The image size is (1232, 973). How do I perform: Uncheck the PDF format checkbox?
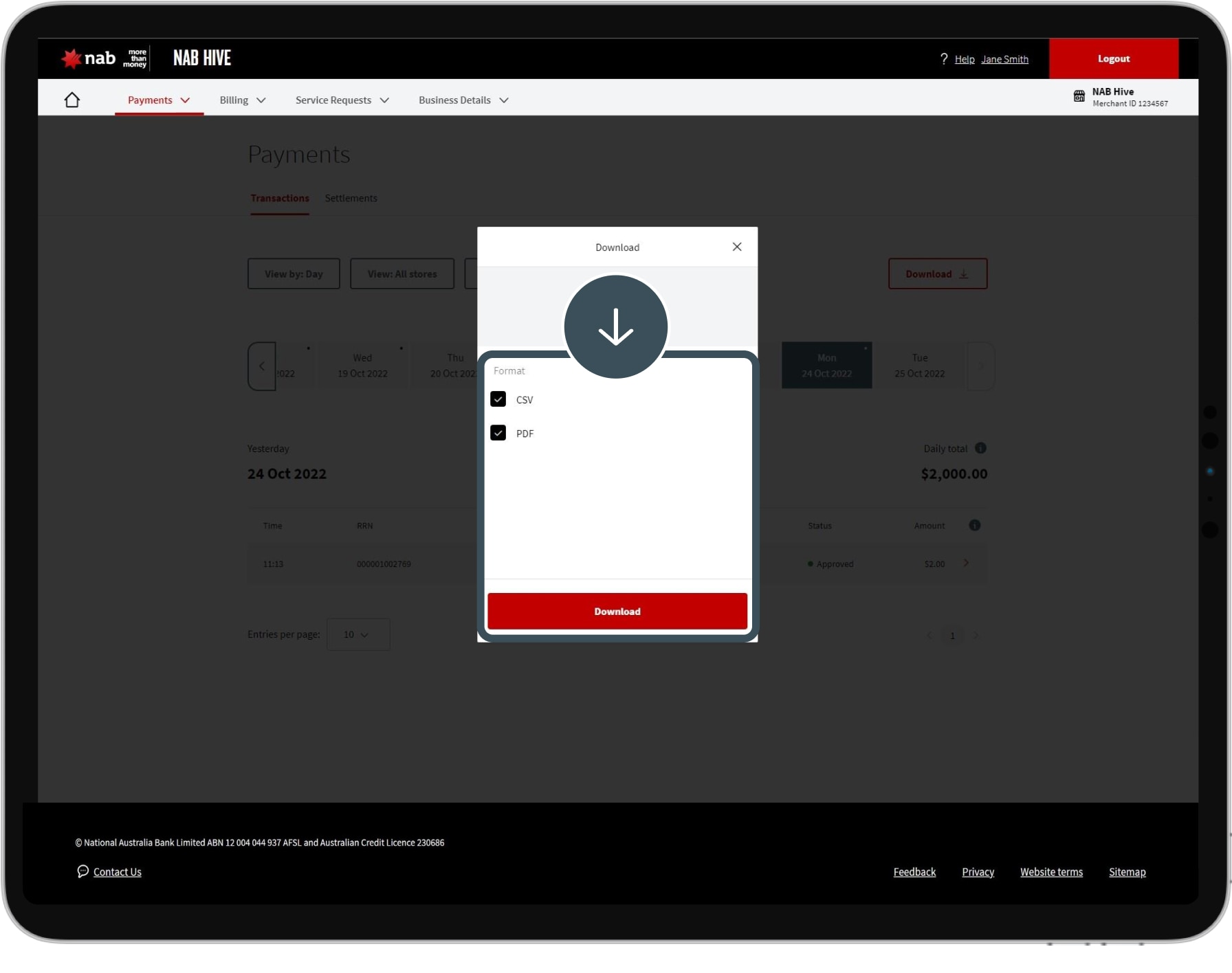click(498, 433)
